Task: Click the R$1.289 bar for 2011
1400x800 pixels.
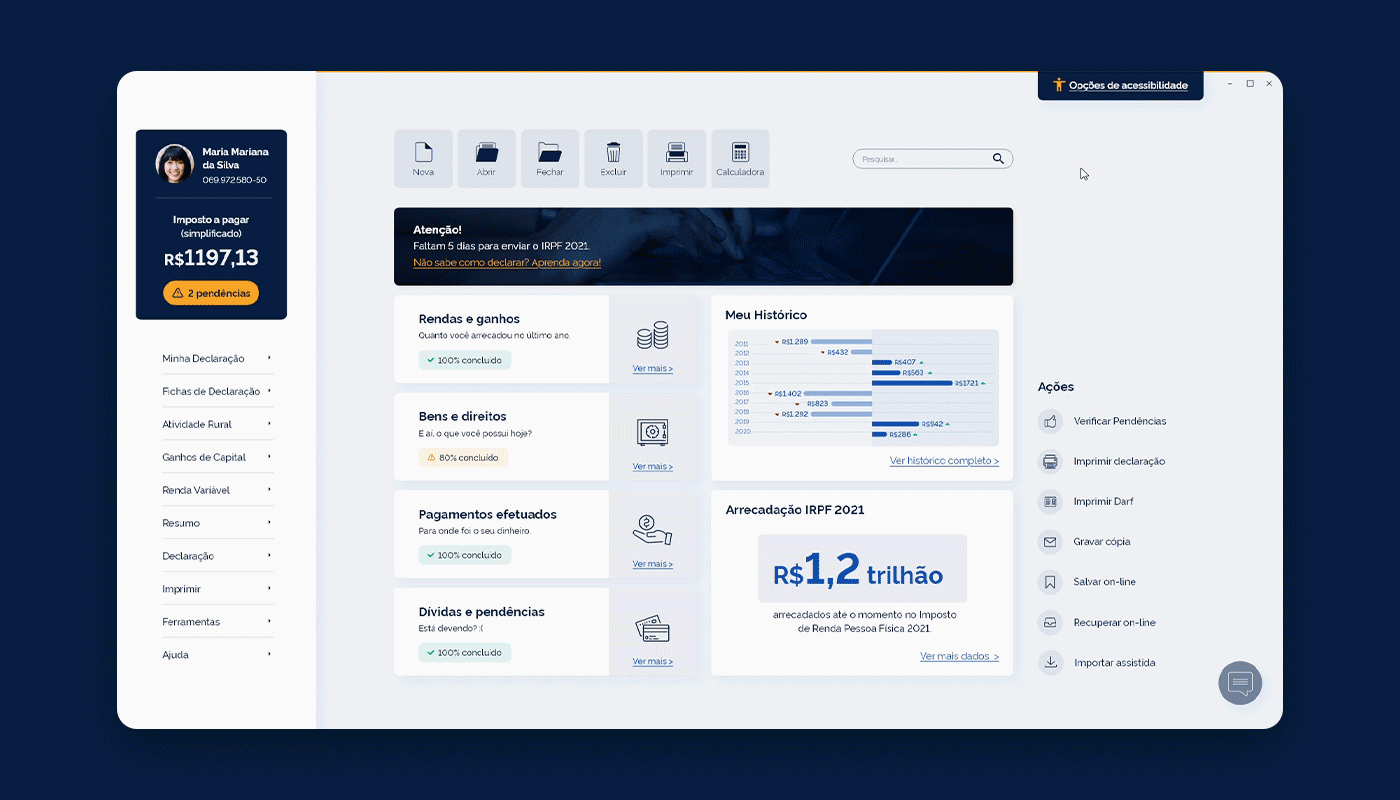Action: coord(841,342)
